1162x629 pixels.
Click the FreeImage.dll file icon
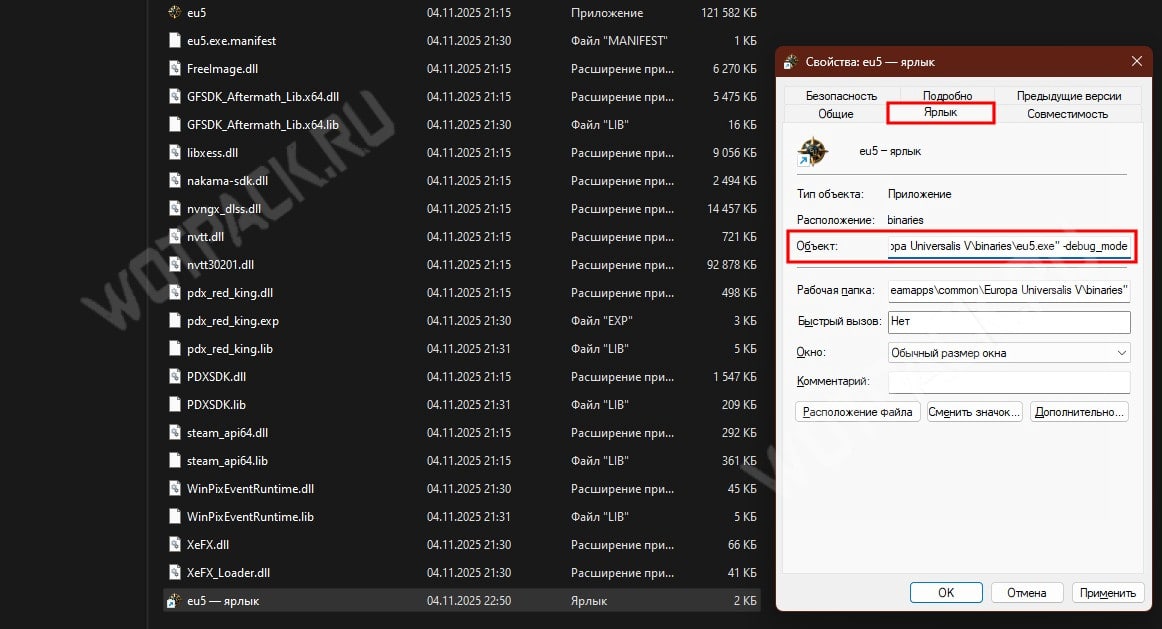pos(174,69)
